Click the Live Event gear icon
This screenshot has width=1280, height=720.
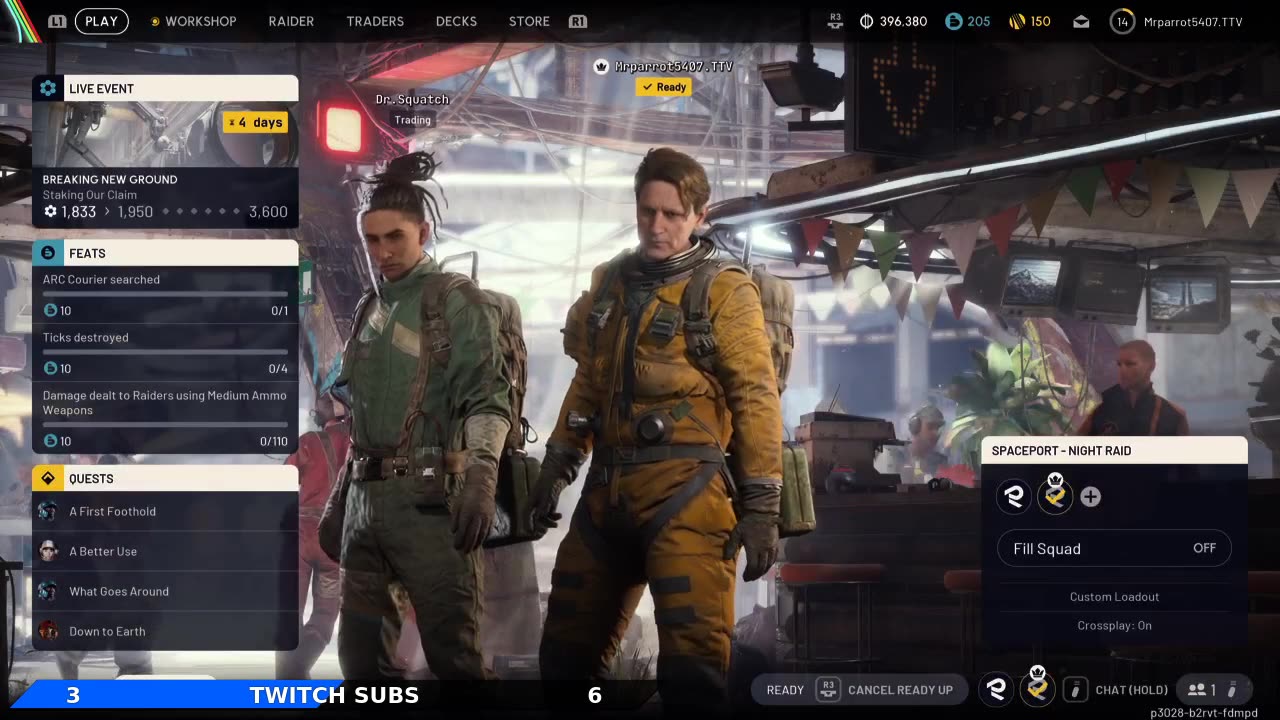point(48,88)
